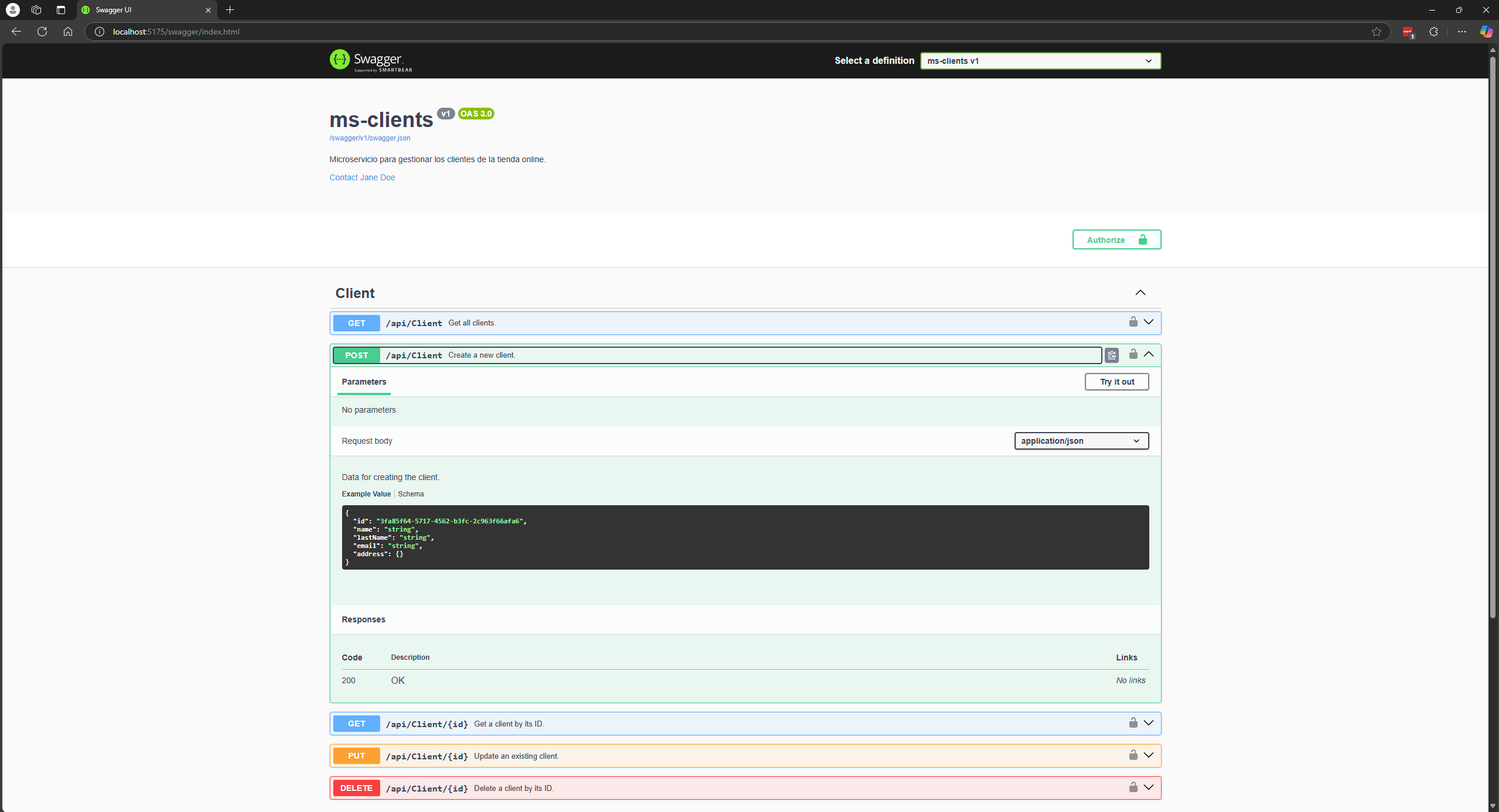Screen dimensions: 1499x812
Task: Expand GET /api/Client chevron
Action: (1149, 322)
